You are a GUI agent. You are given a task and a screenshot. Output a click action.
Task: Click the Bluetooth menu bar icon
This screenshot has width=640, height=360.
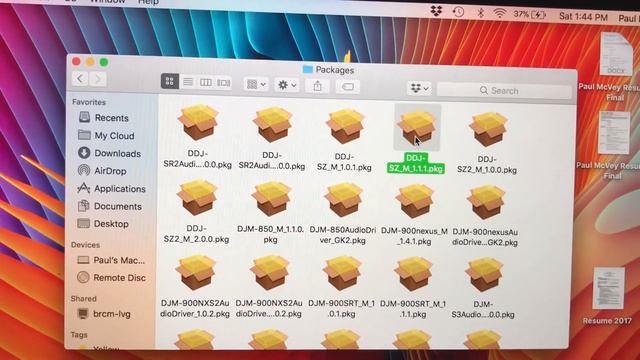(481, 13)
